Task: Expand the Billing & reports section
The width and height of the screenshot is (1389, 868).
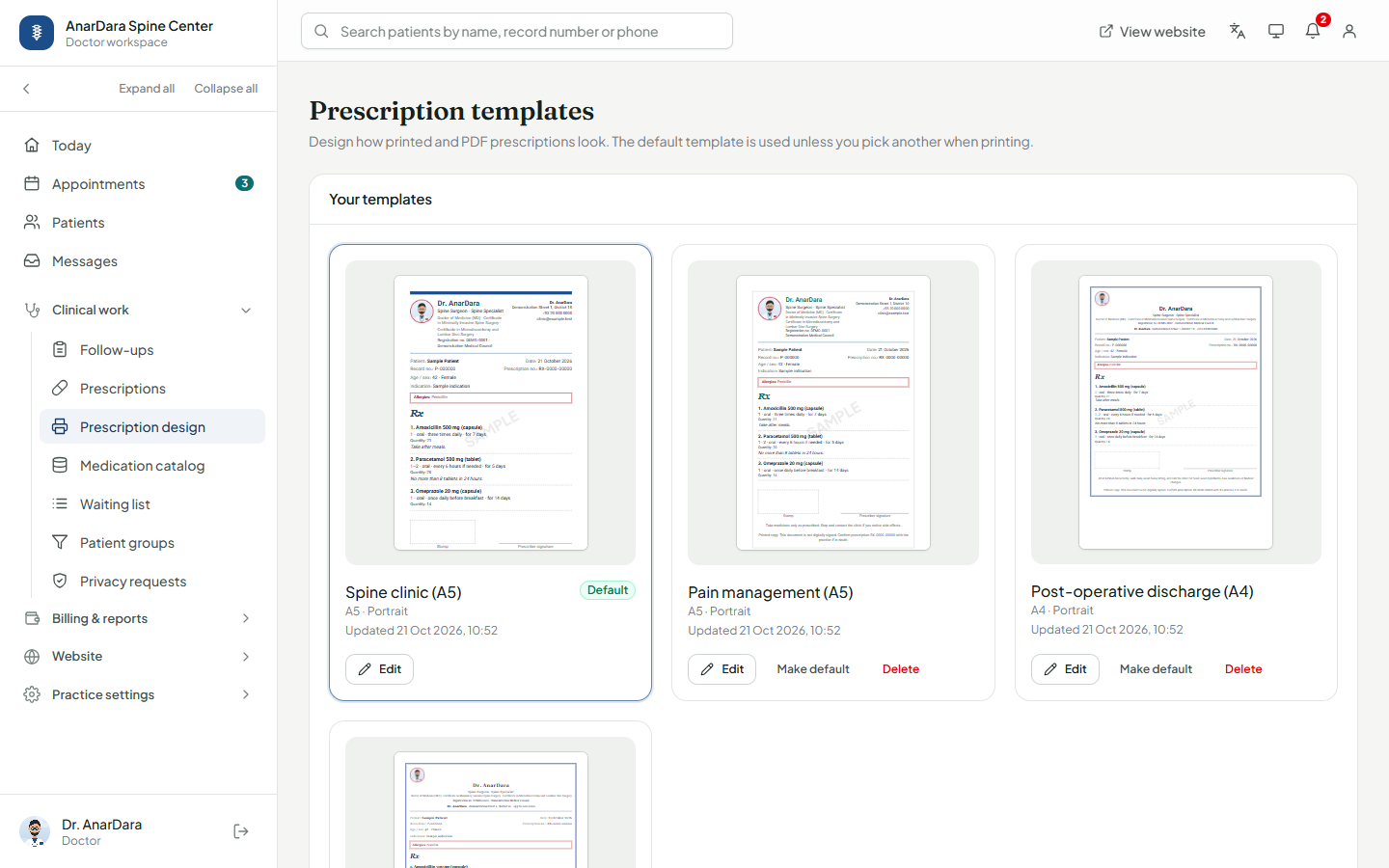Action: (x=246, y=619)
